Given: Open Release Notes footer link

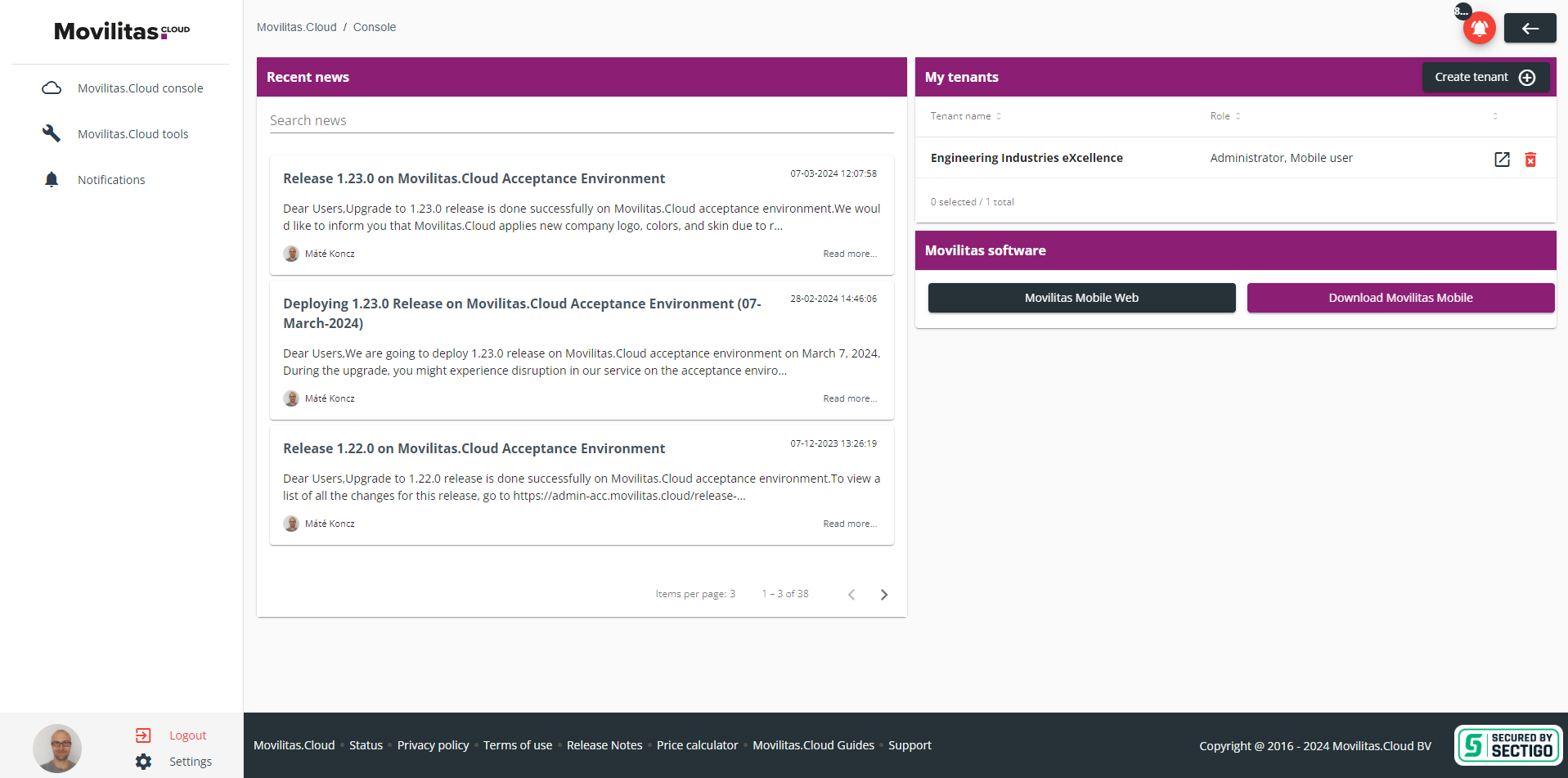Looking at the screenshot, I should tap(604, 745).
